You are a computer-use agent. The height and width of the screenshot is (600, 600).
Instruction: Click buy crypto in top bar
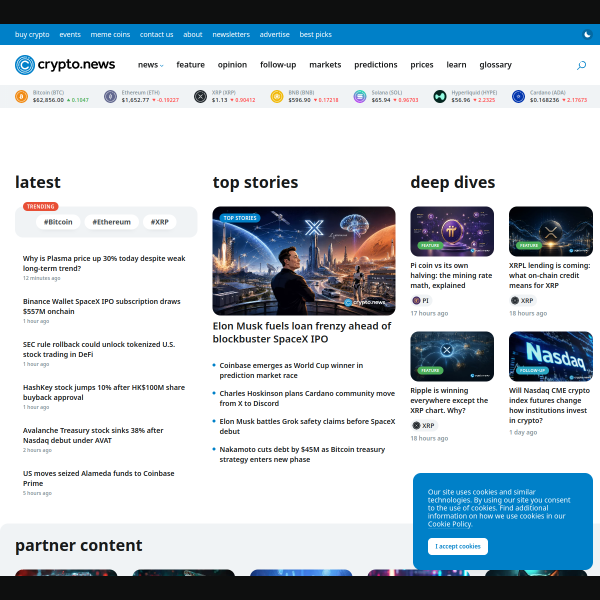pos(32,34)
